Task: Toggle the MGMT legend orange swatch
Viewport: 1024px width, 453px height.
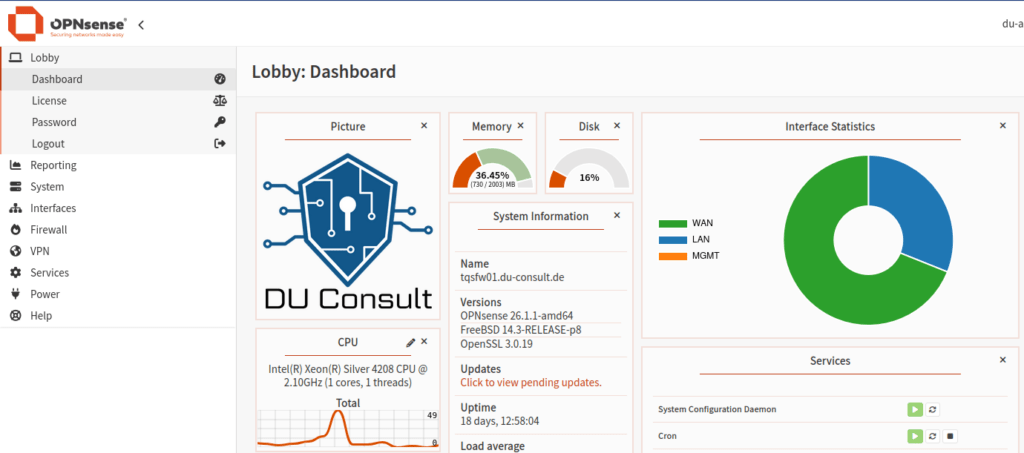Action: [x=673, y=256]
